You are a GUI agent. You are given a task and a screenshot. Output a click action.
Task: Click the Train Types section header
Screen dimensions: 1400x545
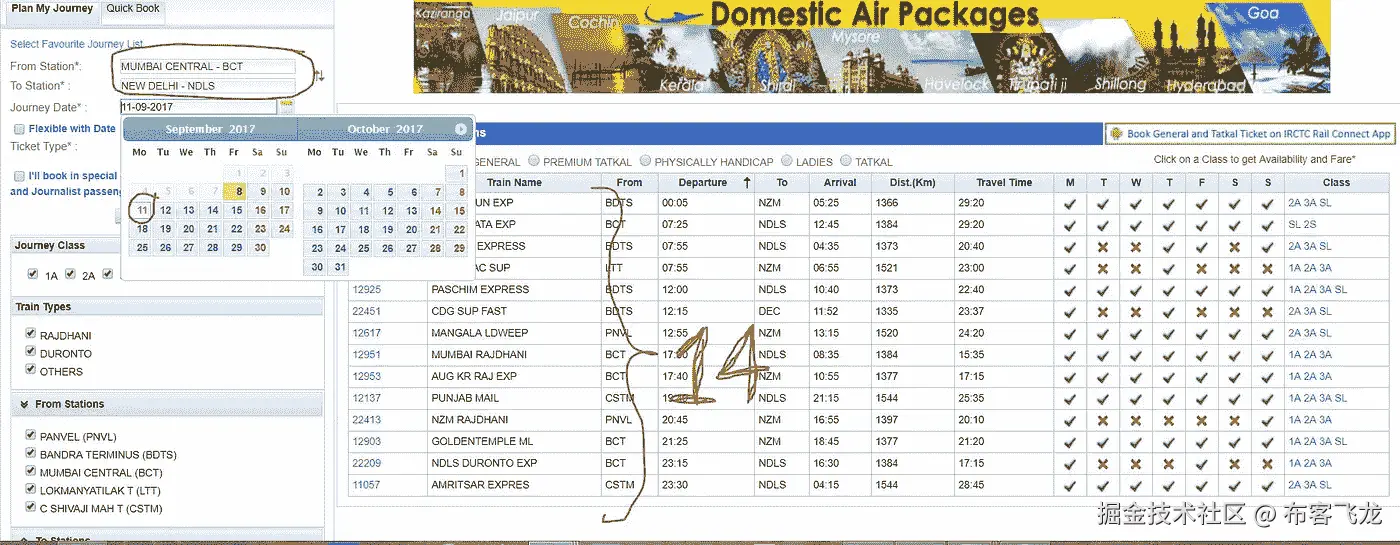[167, 307]
